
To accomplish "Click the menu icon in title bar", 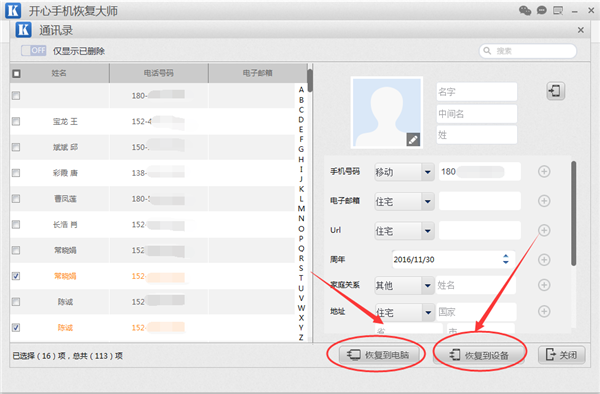I will point(558,10).
